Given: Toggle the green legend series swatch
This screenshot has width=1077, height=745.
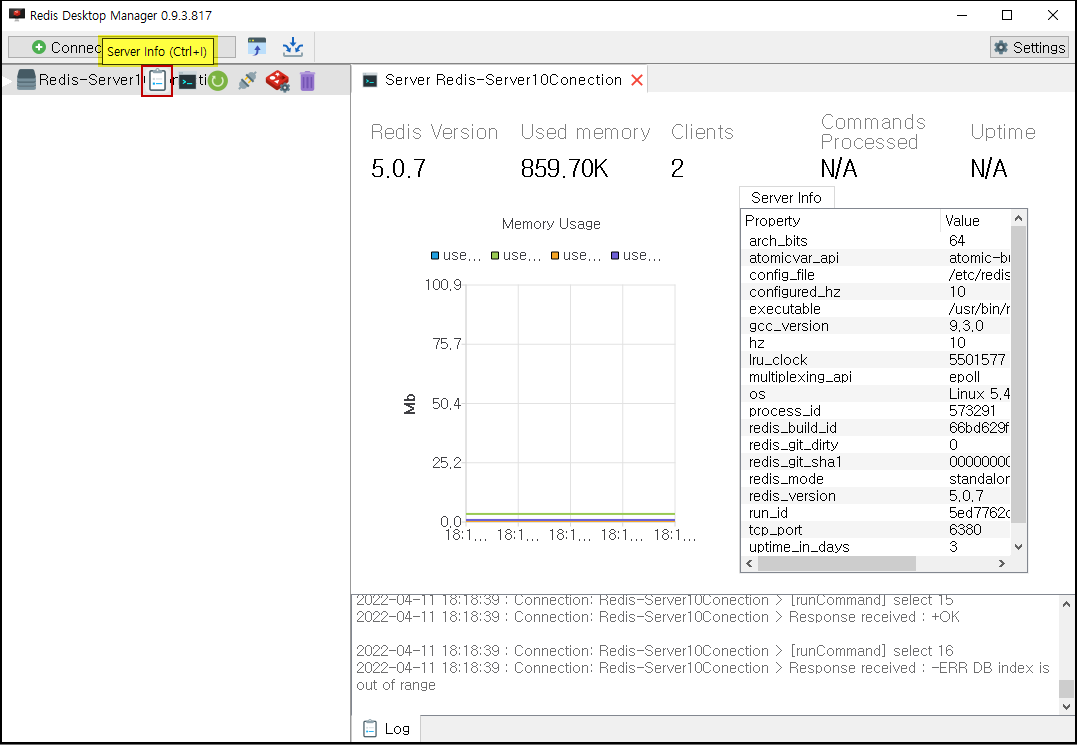Looking at the screenshot, I should click(x=495, y=256).
